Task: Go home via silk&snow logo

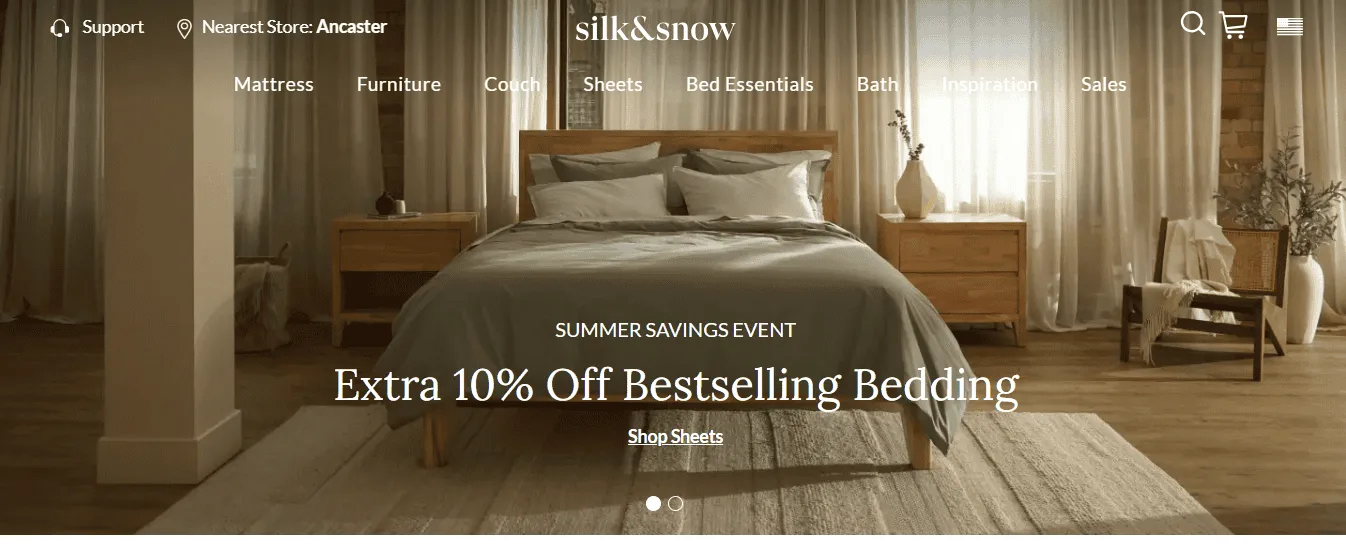Action: [655, 28]
